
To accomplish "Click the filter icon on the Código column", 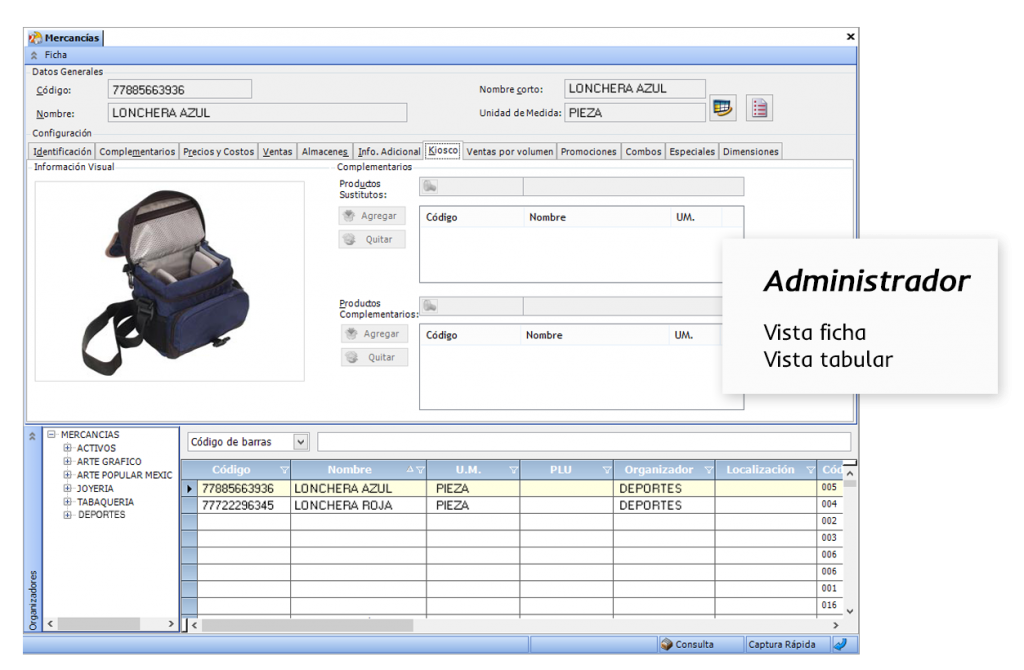I will pos(284,470).
